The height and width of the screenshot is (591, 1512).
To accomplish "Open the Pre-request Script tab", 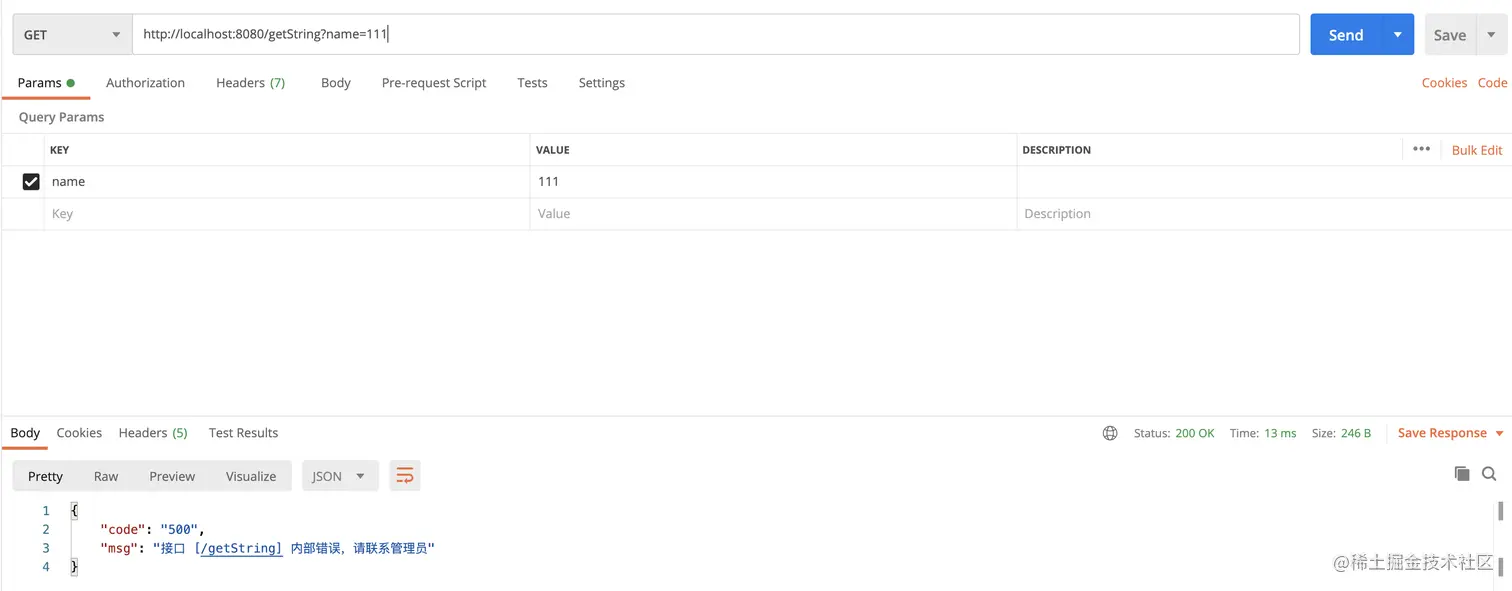I will pyautogui.click(x=434, y=83).
